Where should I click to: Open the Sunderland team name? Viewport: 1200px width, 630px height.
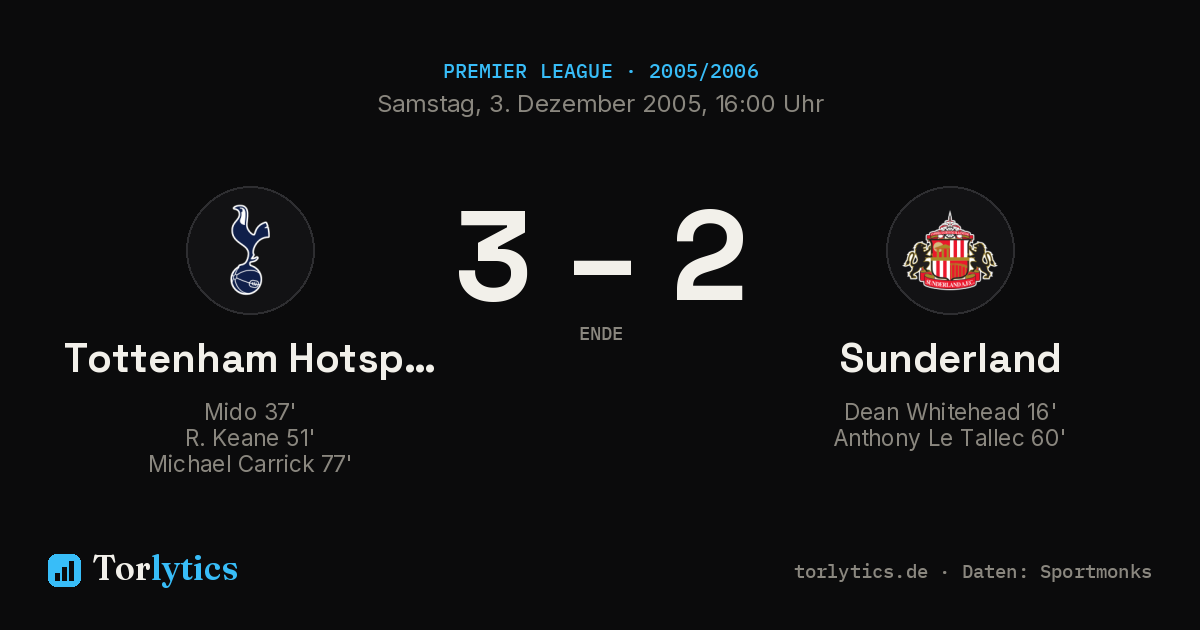tap(950, 358)
